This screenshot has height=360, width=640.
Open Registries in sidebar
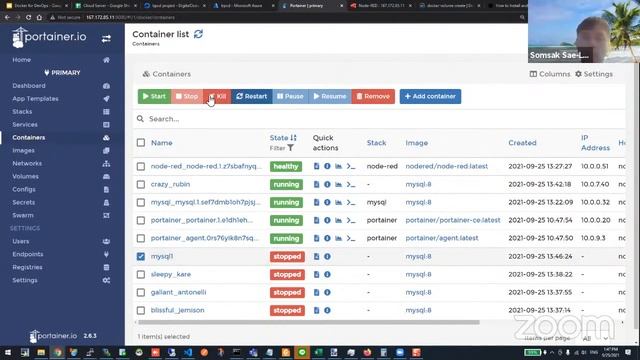click(27, 267)
